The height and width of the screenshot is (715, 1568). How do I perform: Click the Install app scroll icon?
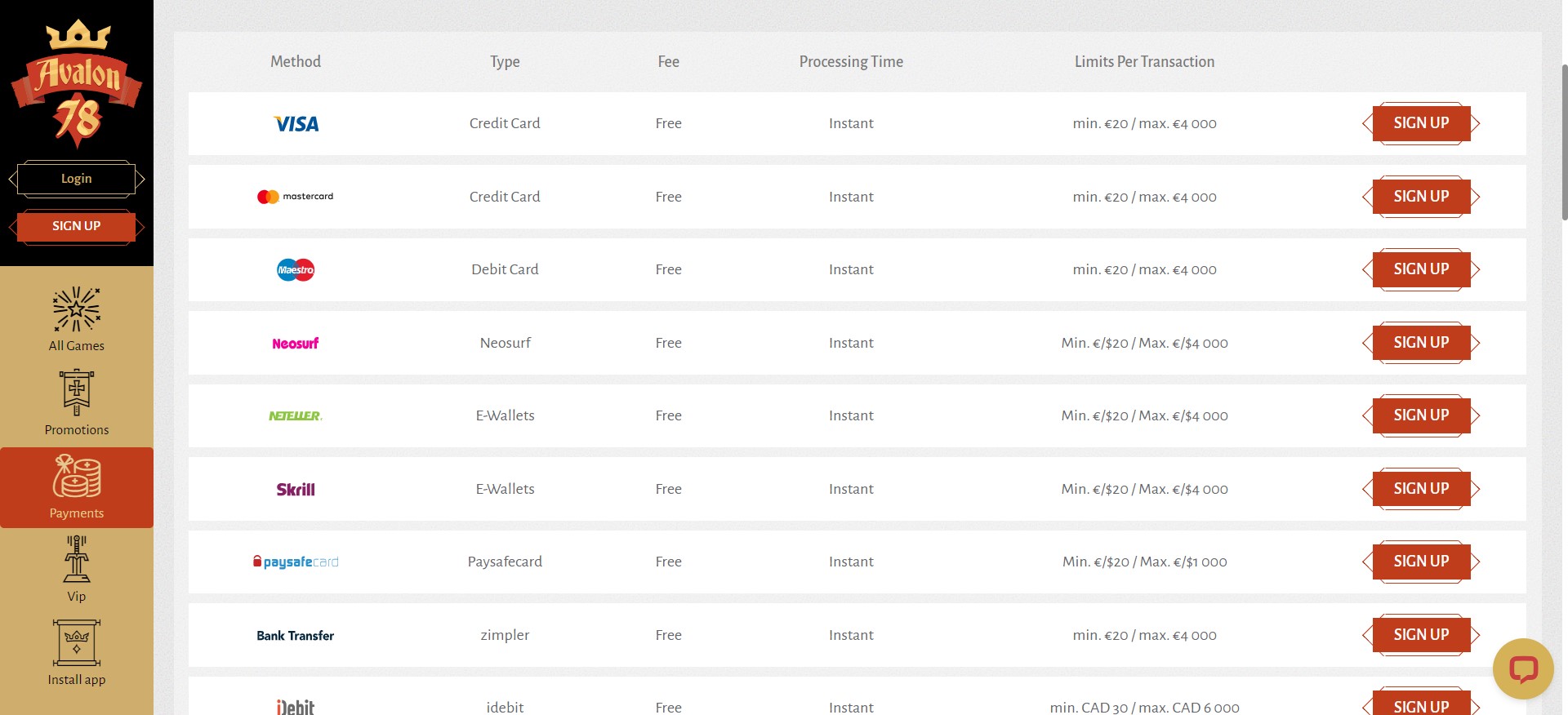(77, 643)
